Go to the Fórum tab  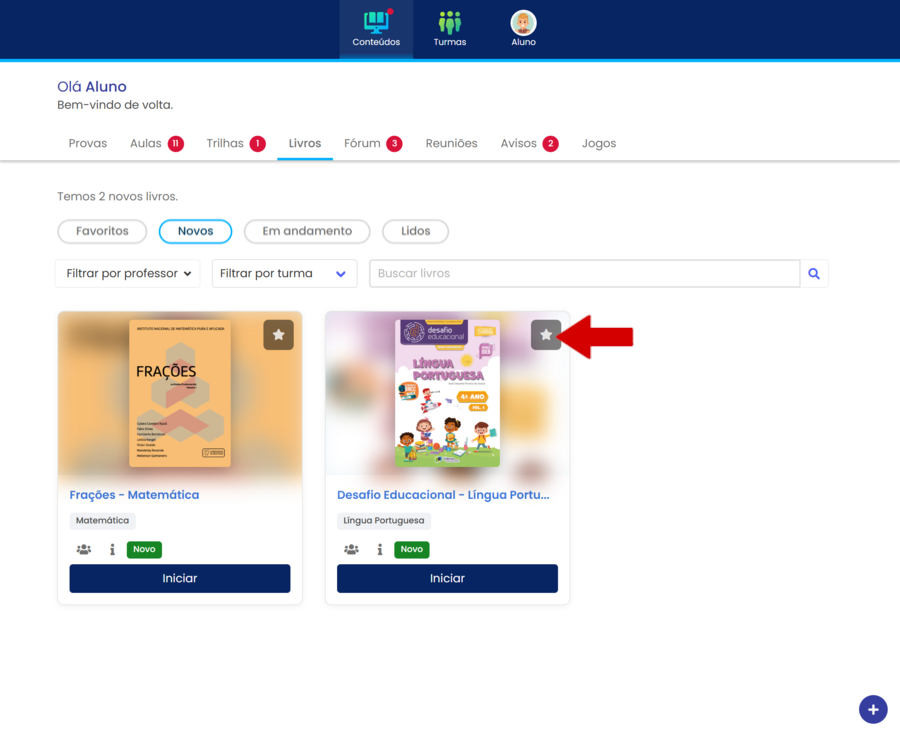click(x=362, y=144)
